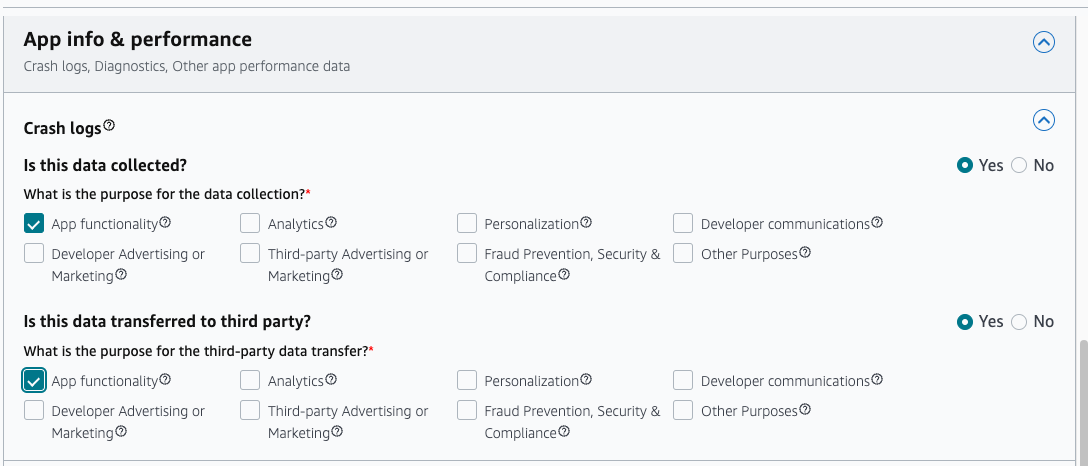Image resolution: width=1088 pixels, height=466 pixels.
Task: Collapse the App info & performance section
Action: coord(1044,42)
